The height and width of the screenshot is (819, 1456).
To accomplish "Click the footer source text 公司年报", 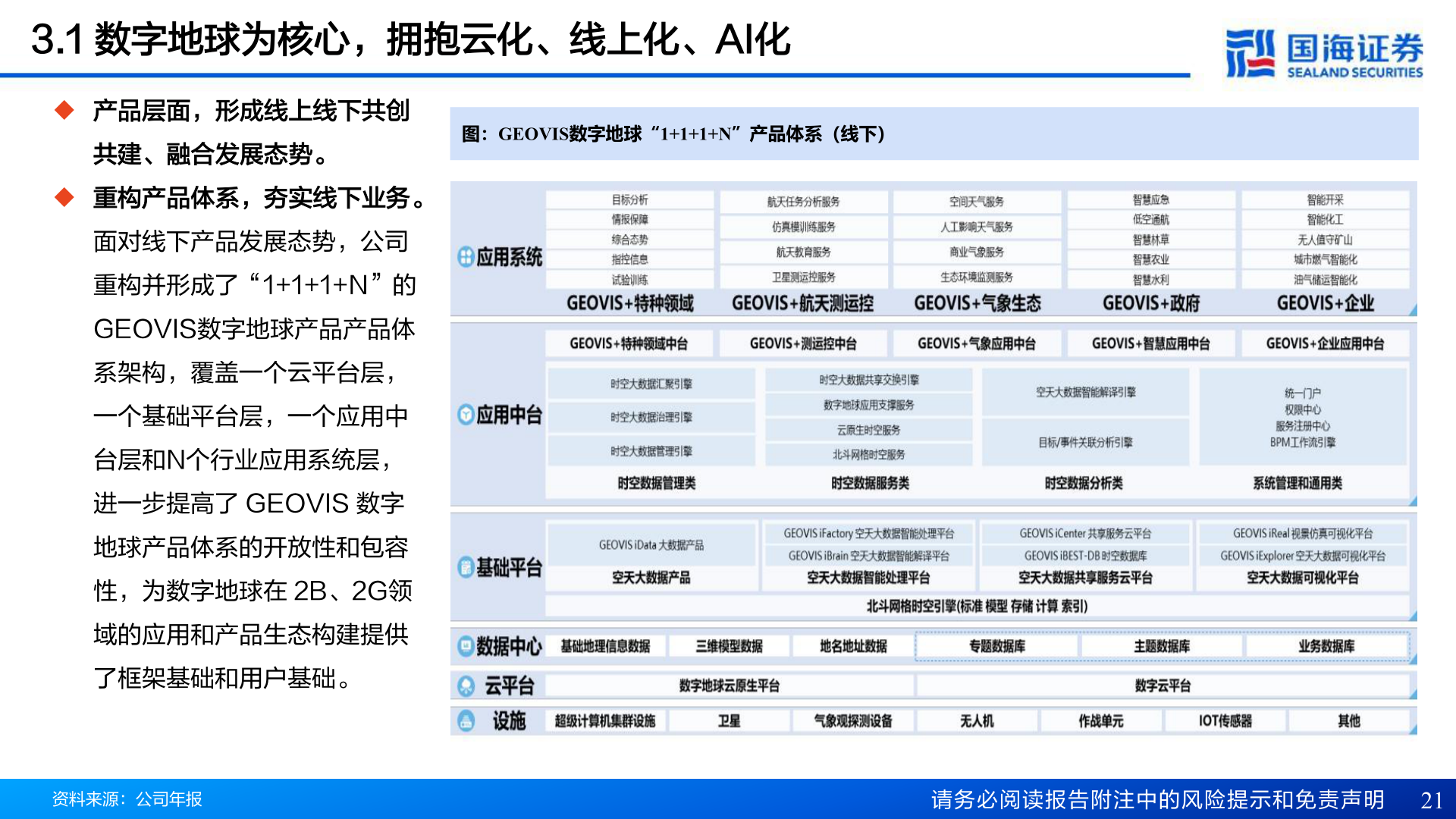I will pos(169,799).
